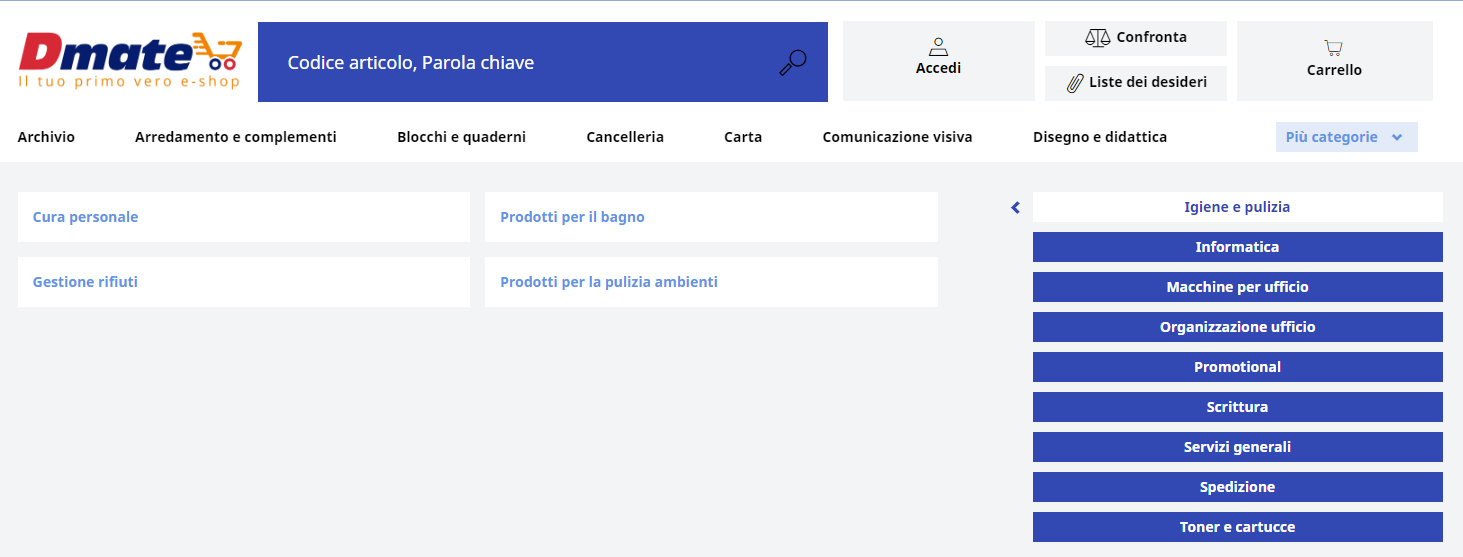This screenshot has height=557, width=1463.
Task: Open the Archivio menu item
Action: click(46, 137)
